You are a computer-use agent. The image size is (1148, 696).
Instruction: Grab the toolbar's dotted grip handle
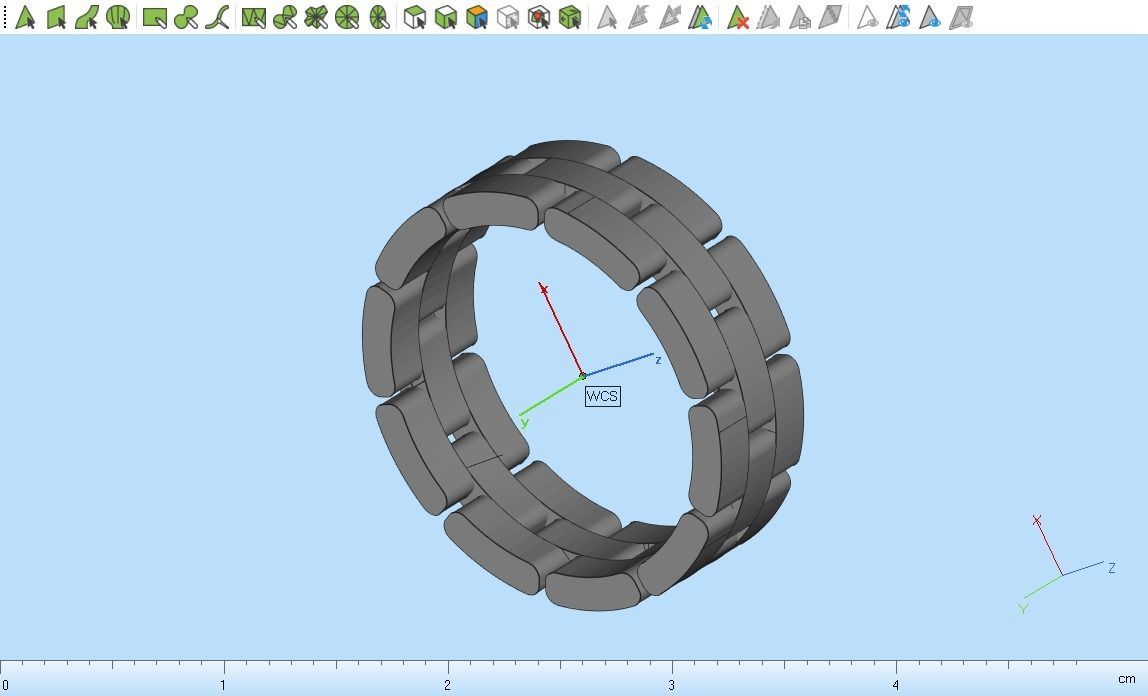[5, 18]
